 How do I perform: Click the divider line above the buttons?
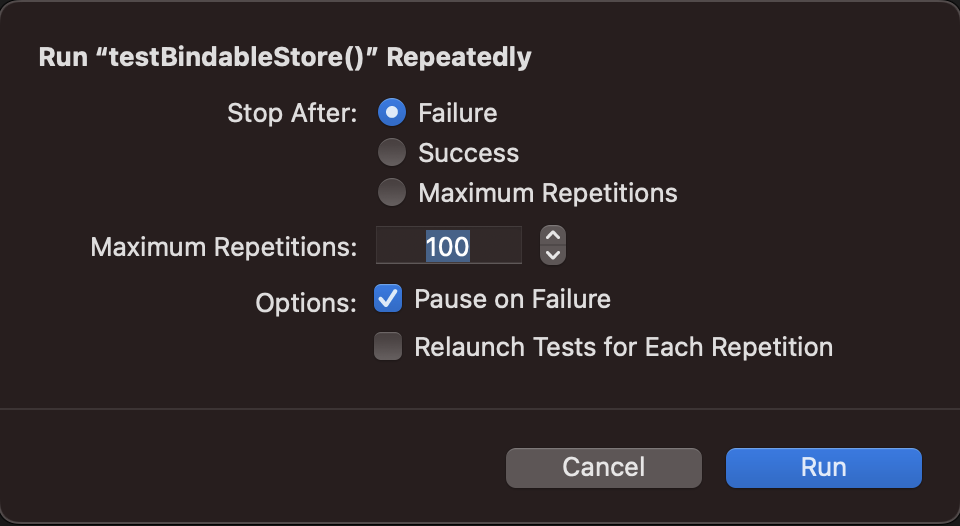480,408
